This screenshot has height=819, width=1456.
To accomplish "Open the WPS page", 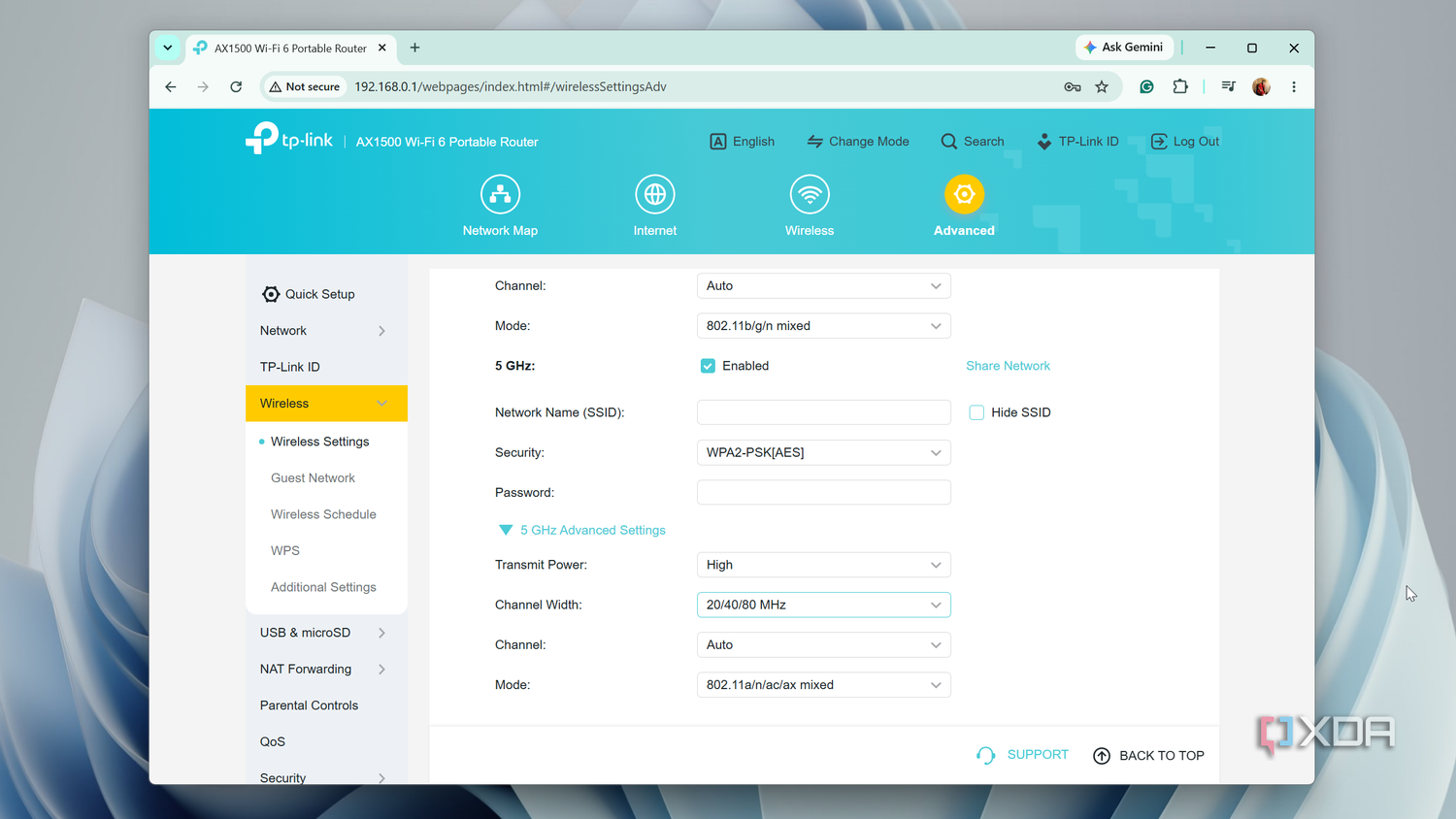I will point(285,551).
